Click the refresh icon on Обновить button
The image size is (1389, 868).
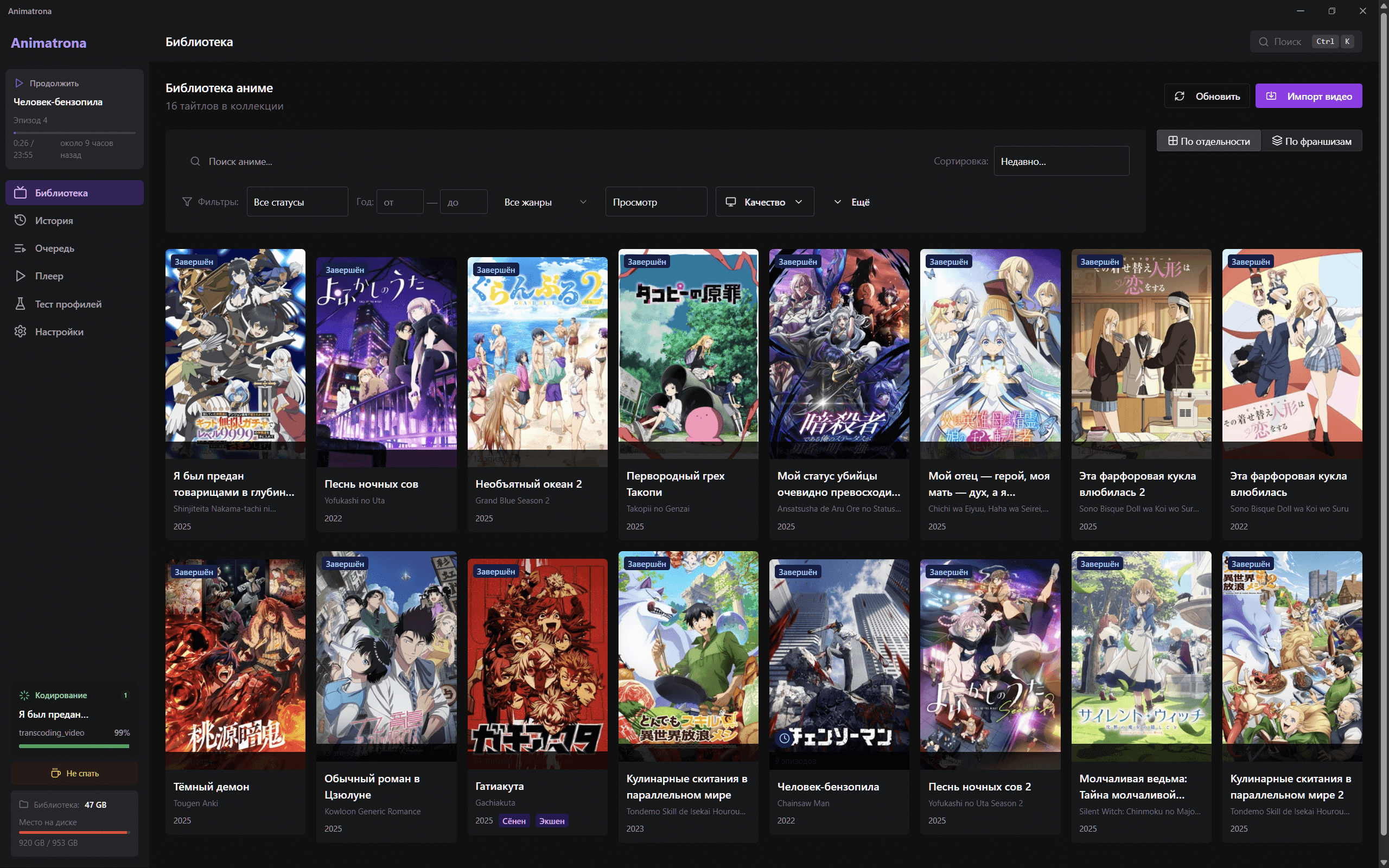1180,97
